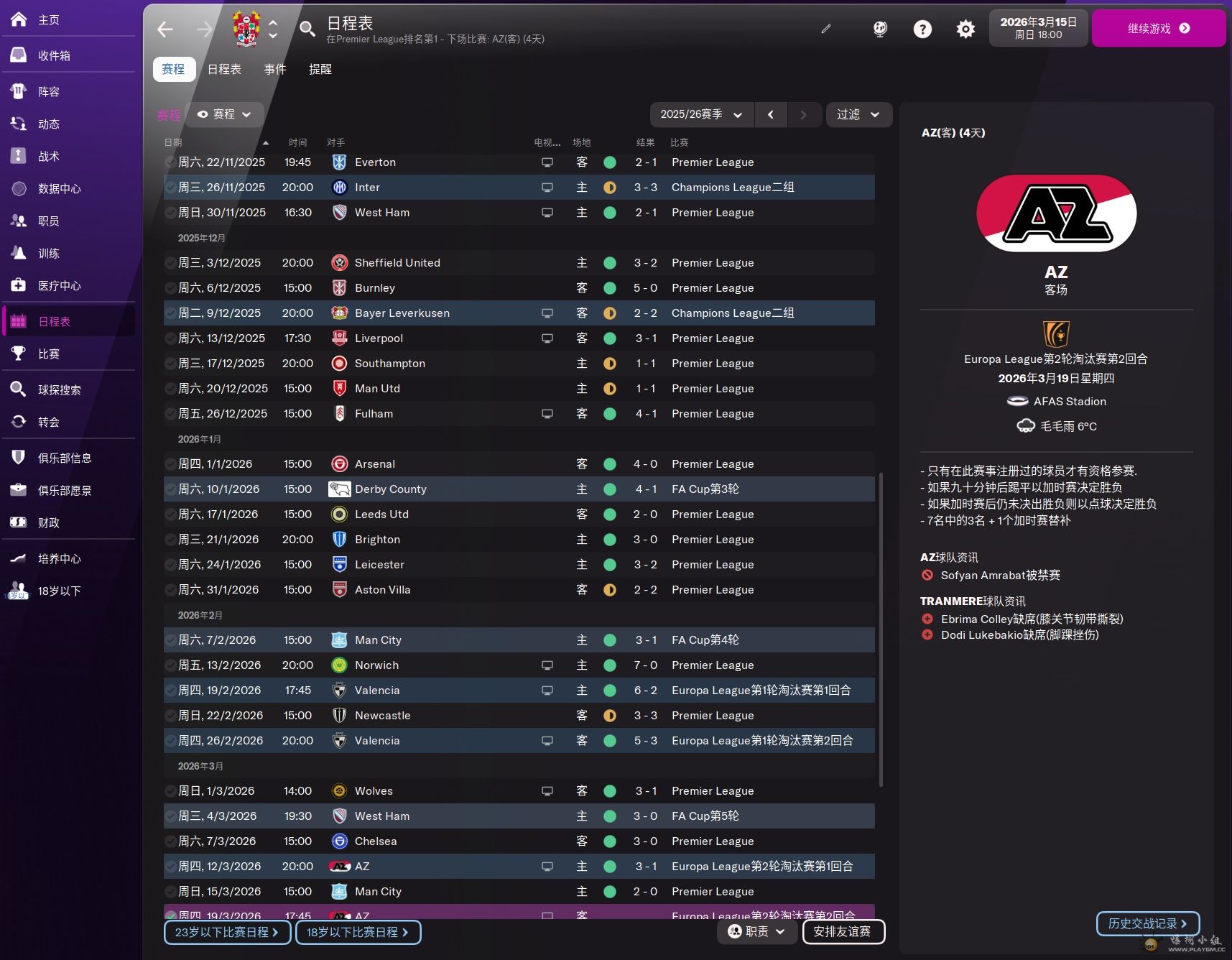
Task: Select 18岁以下 in the sidebar
Action: point(69,591)
